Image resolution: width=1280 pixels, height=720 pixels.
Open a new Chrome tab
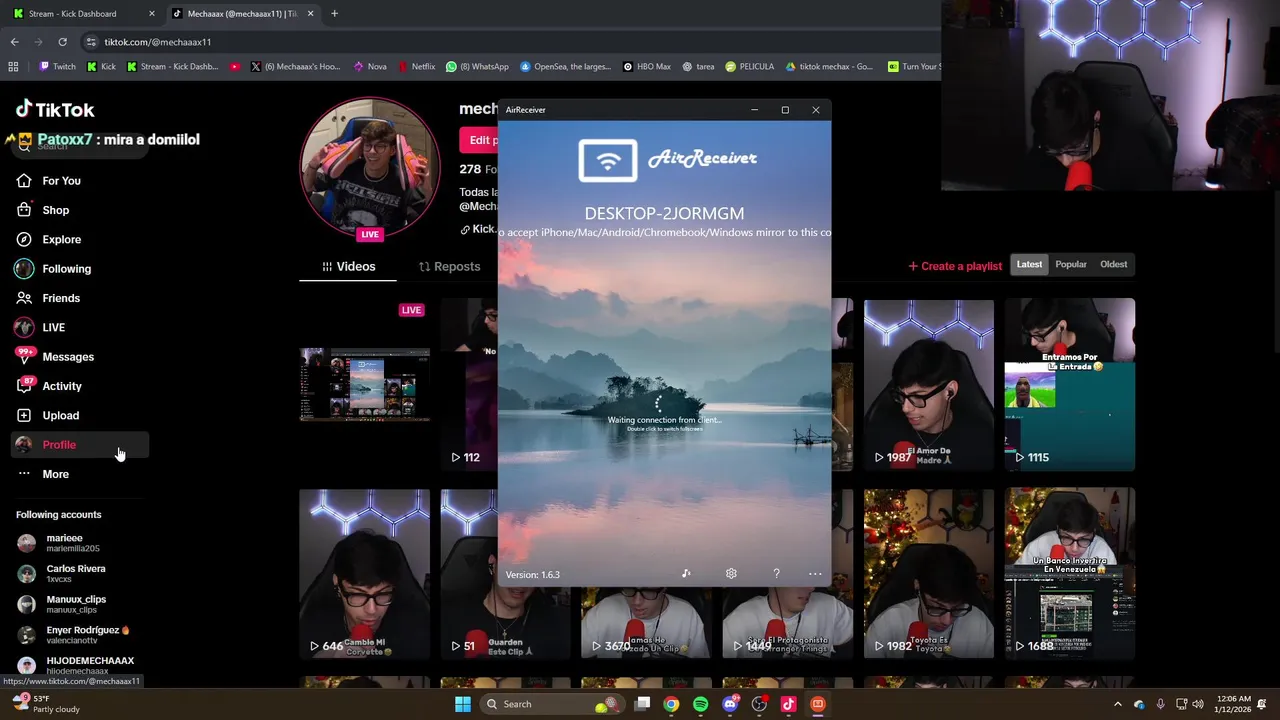[334, 14]
